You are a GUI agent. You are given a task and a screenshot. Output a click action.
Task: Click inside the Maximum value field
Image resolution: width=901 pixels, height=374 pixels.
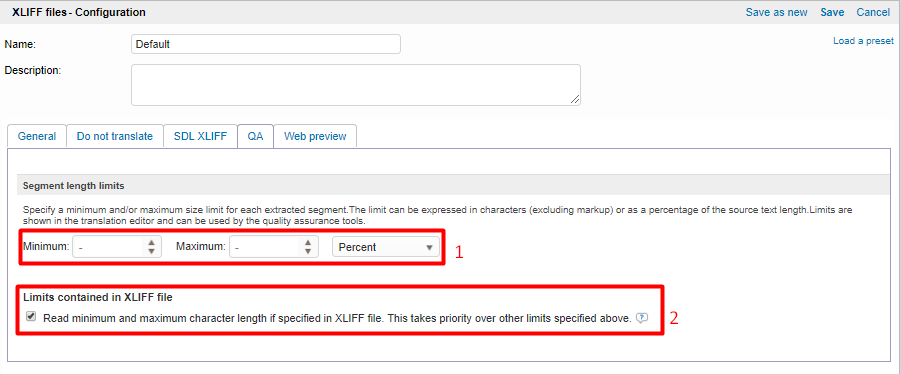pyautogui.click(x=266, y=247)
